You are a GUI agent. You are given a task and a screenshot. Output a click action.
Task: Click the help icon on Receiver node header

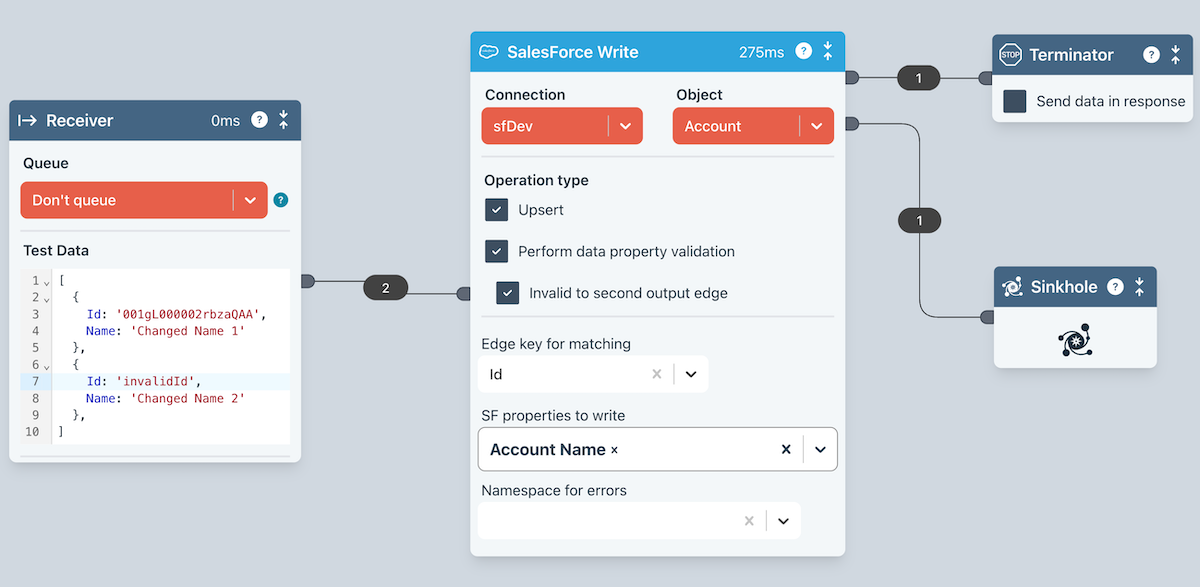(259, 120)
